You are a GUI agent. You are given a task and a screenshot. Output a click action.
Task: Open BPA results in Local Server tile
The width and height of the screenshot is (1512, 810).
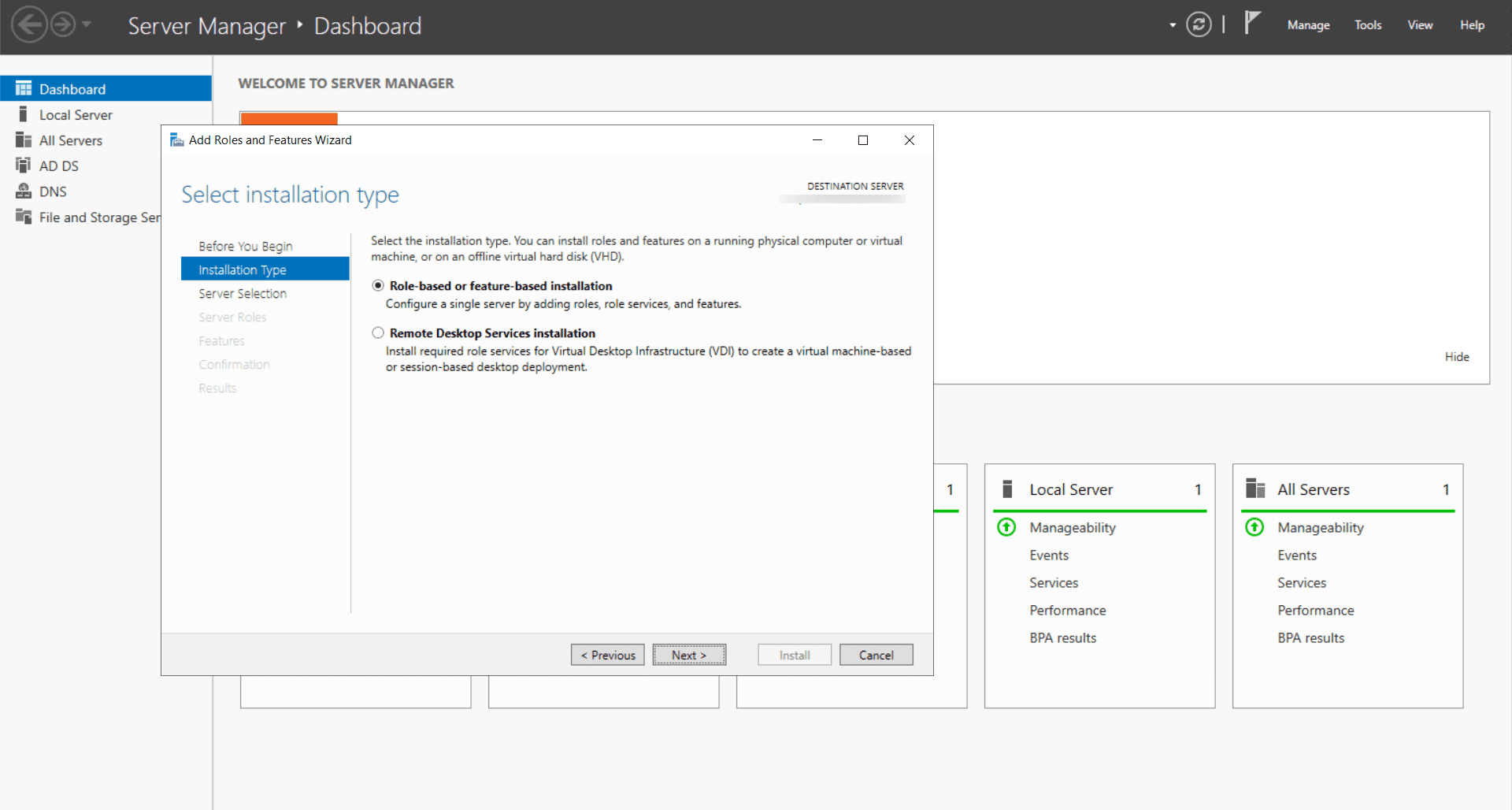(1063, 638)
